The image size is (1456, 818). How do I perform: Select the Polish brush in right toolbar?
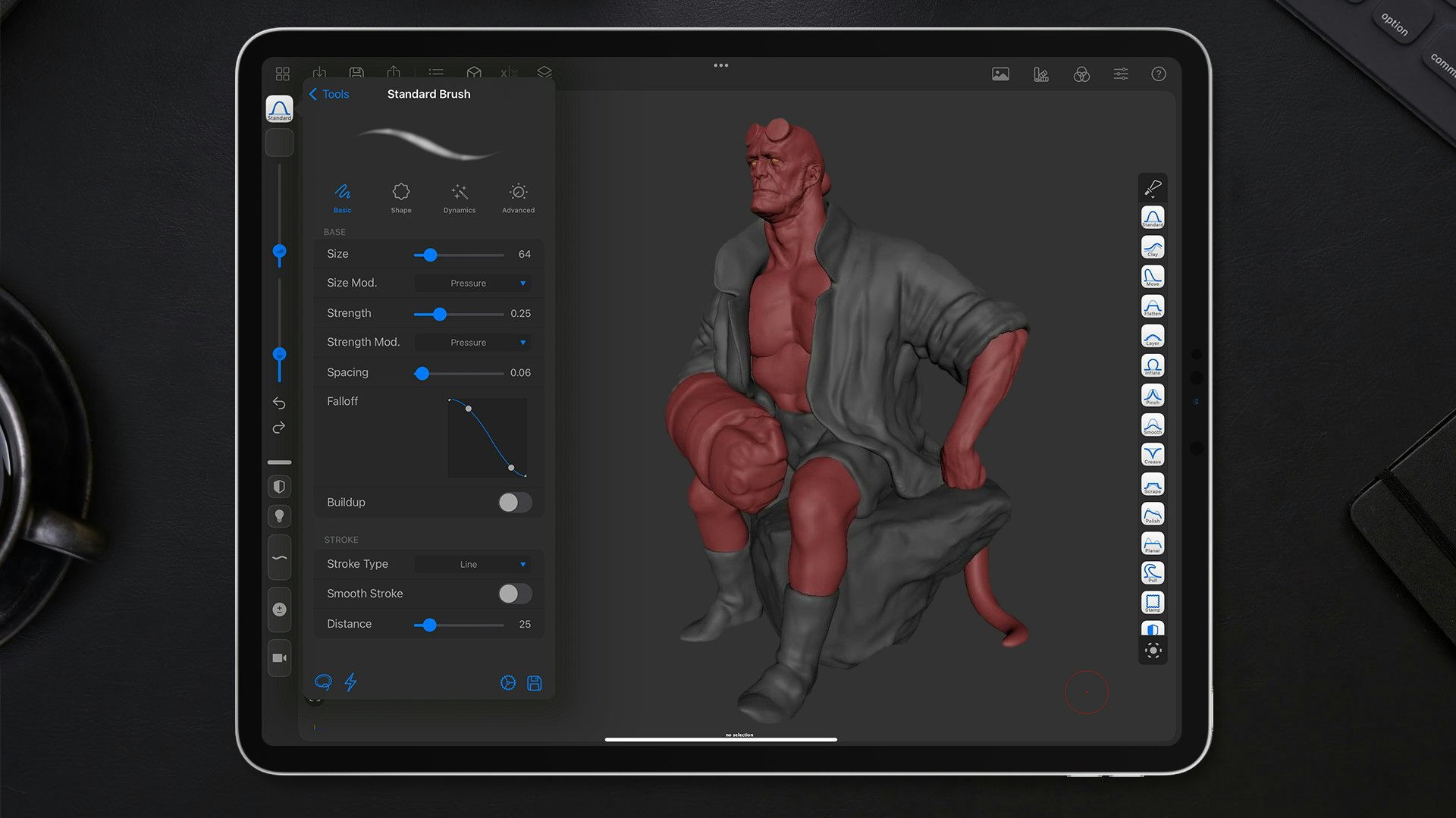[x=1153, y=514]
